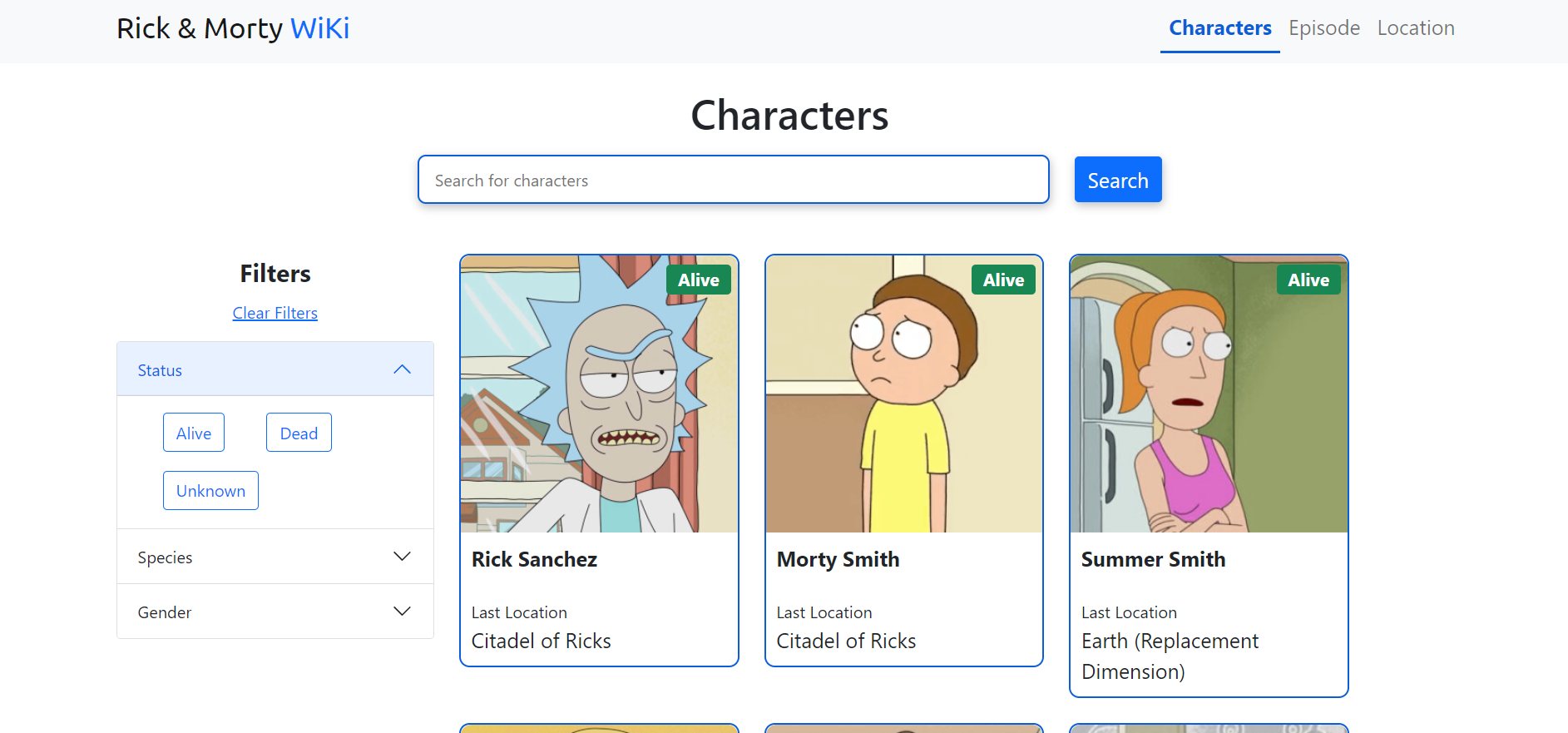Toggle the Dead status filter
The height and width of the screenshot is (733, 1568).
point(299,433)
